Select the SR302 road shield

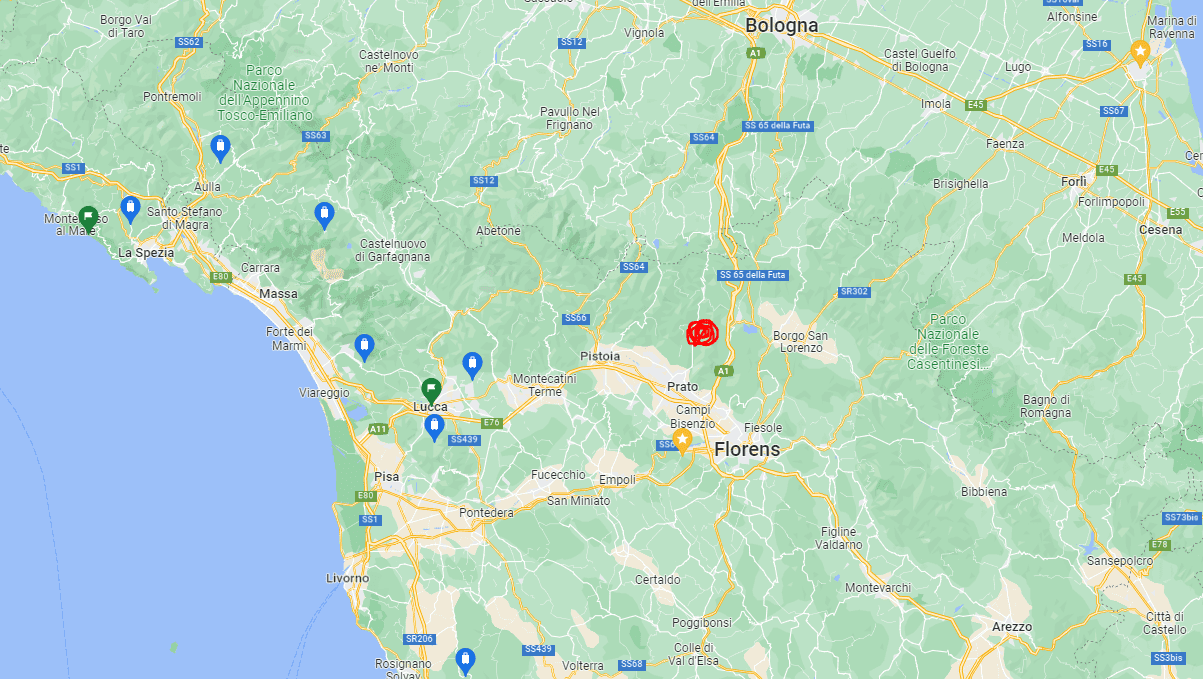point(853,292)
